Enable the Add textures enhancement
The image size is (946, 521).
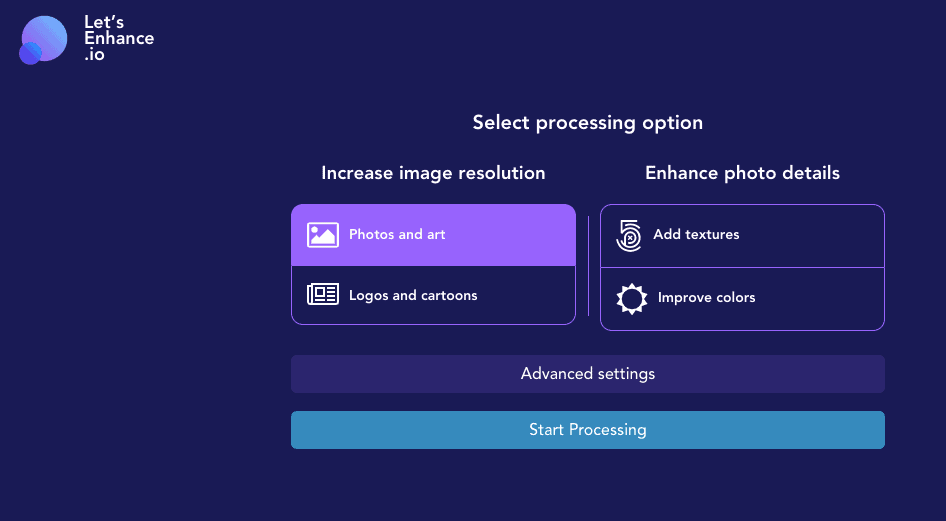(742, 236)
